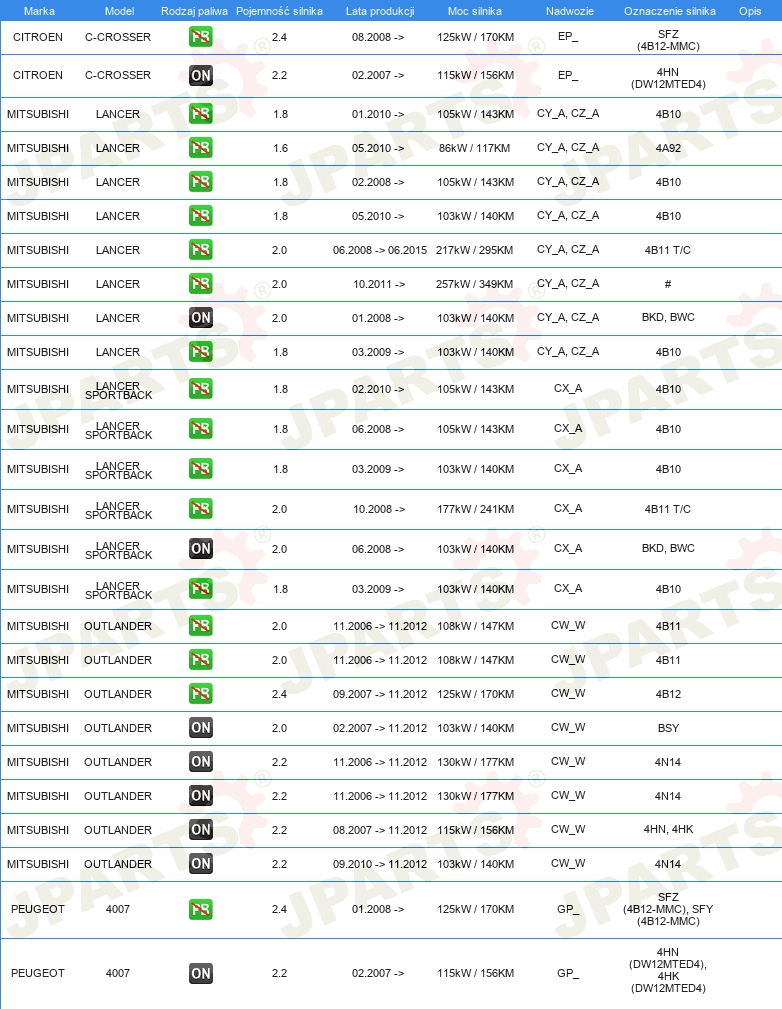Image resolution: width=782 pixels, height=1009 pixels.
Task: Select engine code 4A92
Action: pos(668,148)
